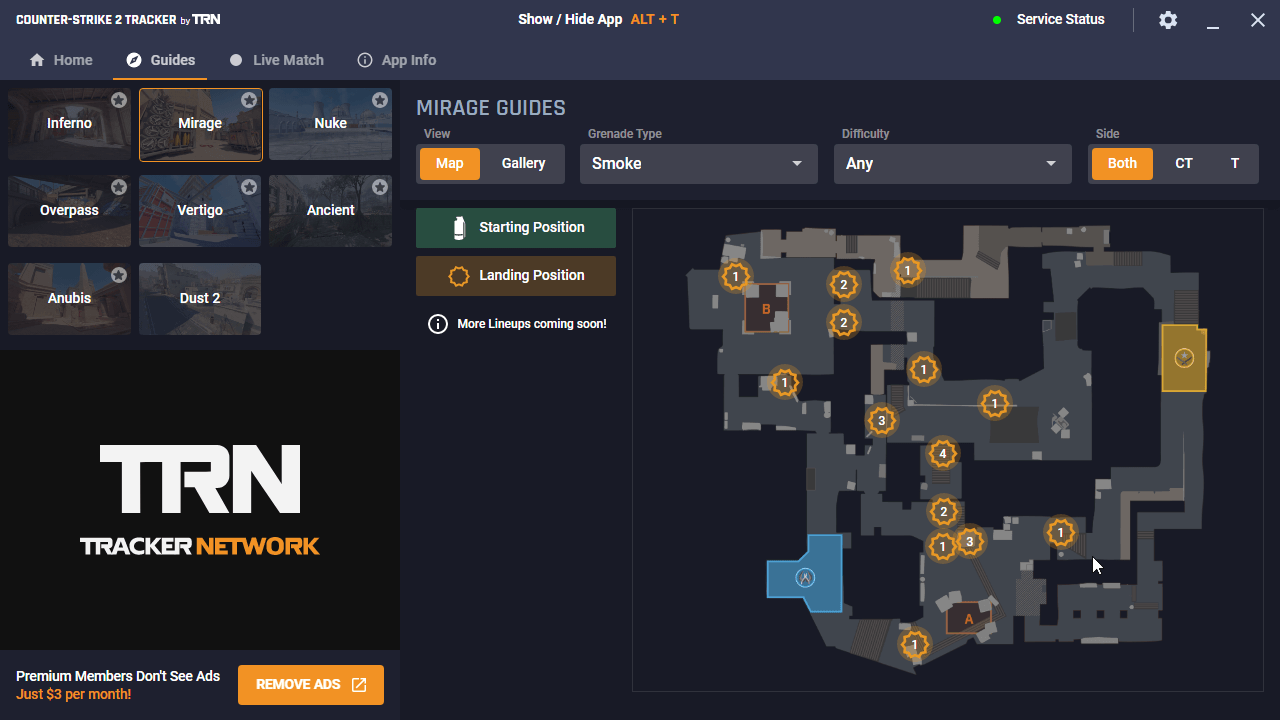Switch to the Live Match tab

[x=277, y=60]
